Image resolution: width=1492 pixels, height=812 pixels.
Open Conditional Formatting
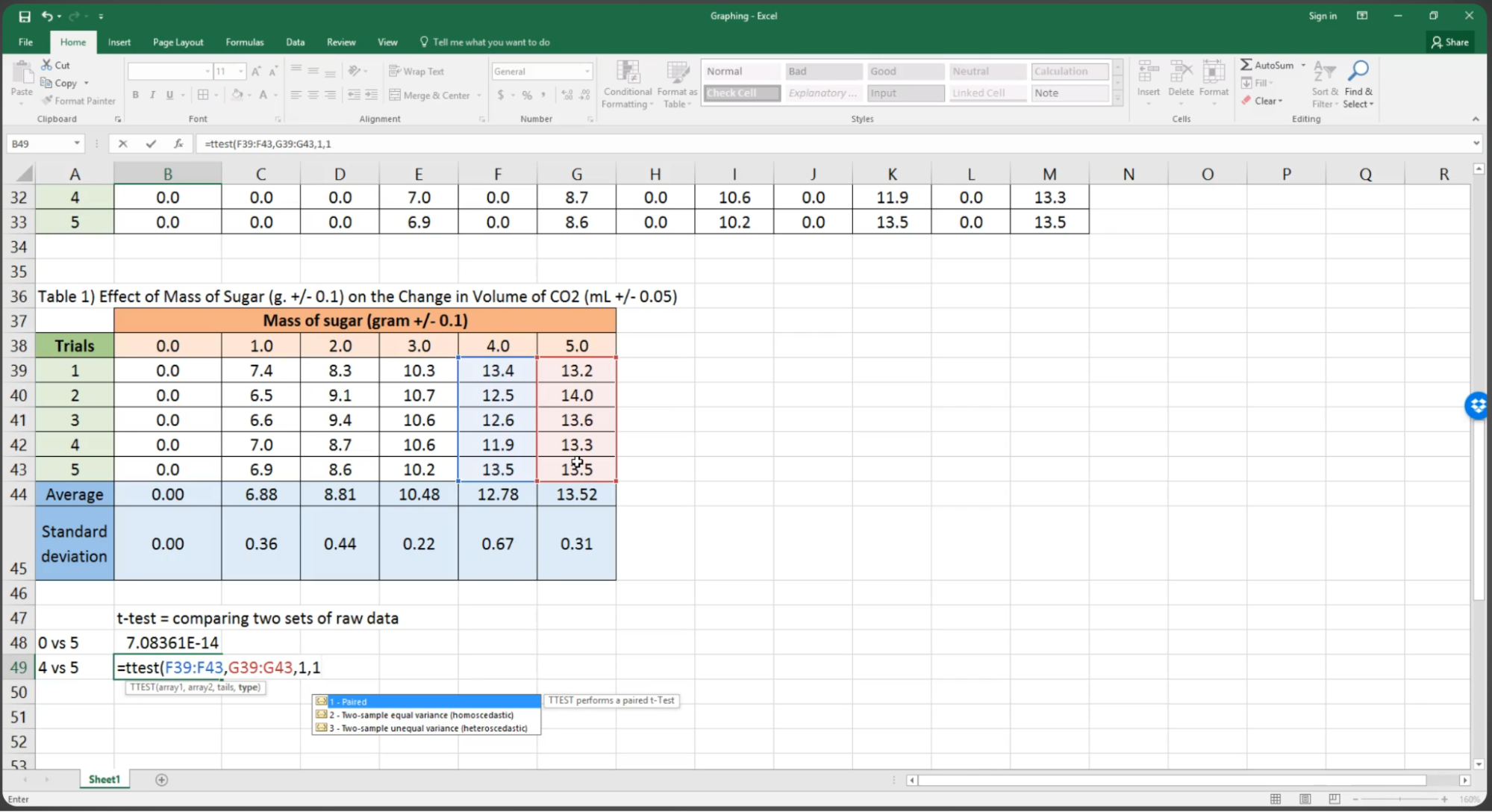coord(627,84)
